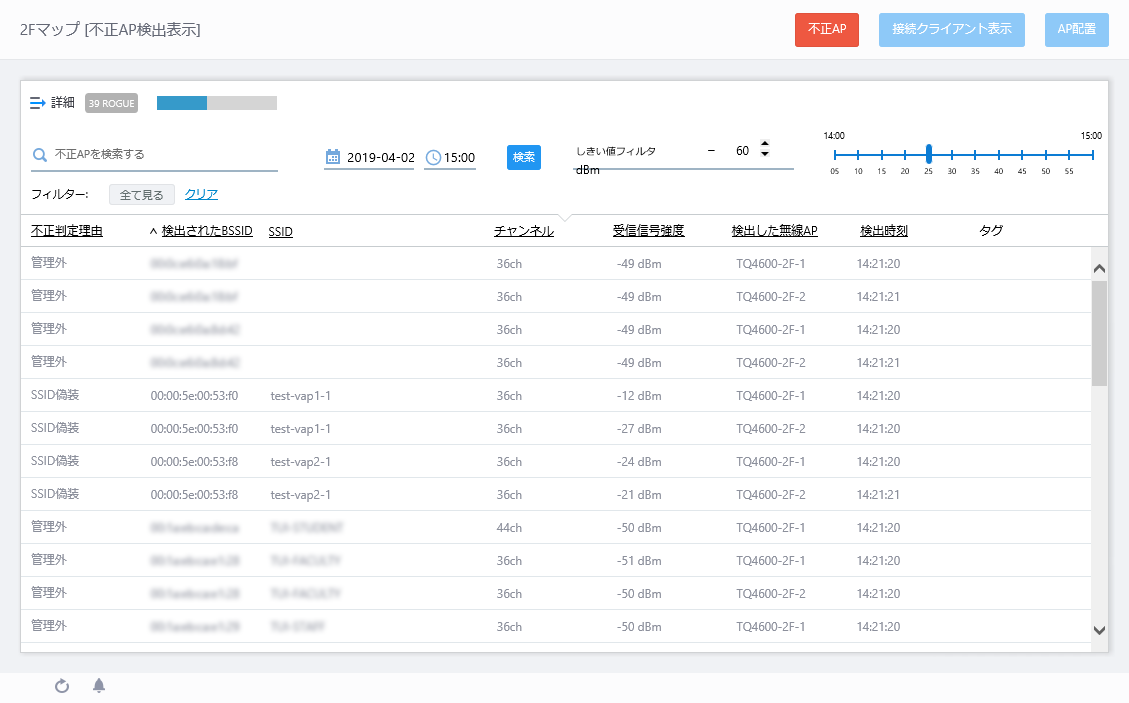Click the 10 minute tick on the timeline
This screenshot has width=1129, height=703.
(x=858, y=154)
